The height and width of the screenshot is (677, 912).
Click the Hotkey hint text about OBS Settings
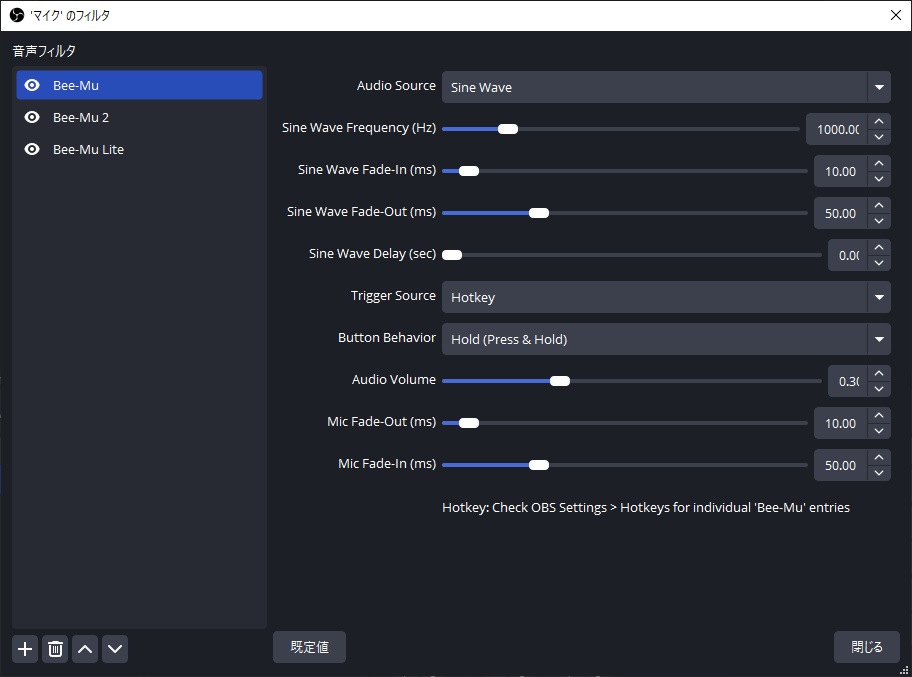(x=646, y=507)
